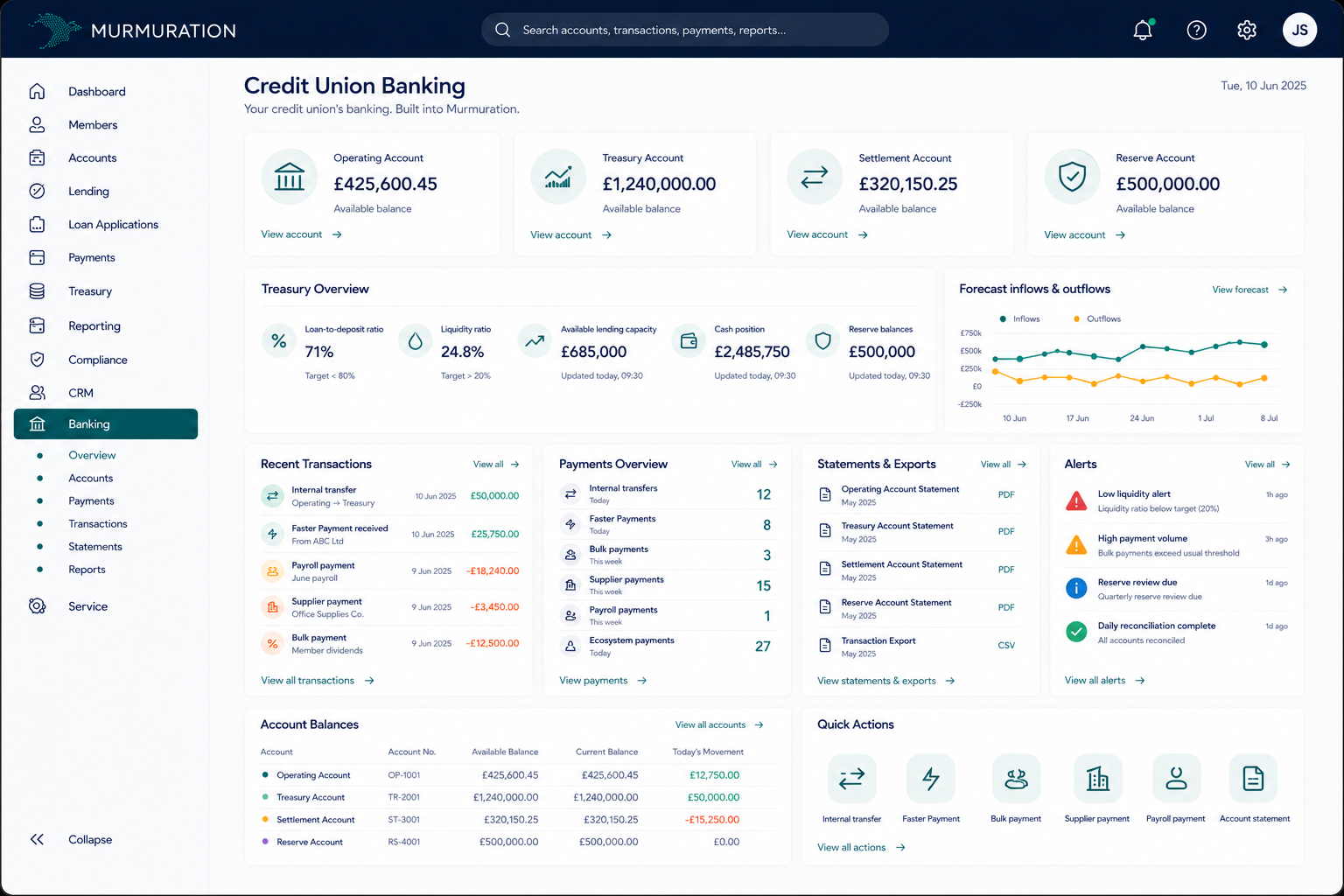Screen dimensions: 1344x896
Task: Open the Banking section in sidebar
Action: click(106, 424)
